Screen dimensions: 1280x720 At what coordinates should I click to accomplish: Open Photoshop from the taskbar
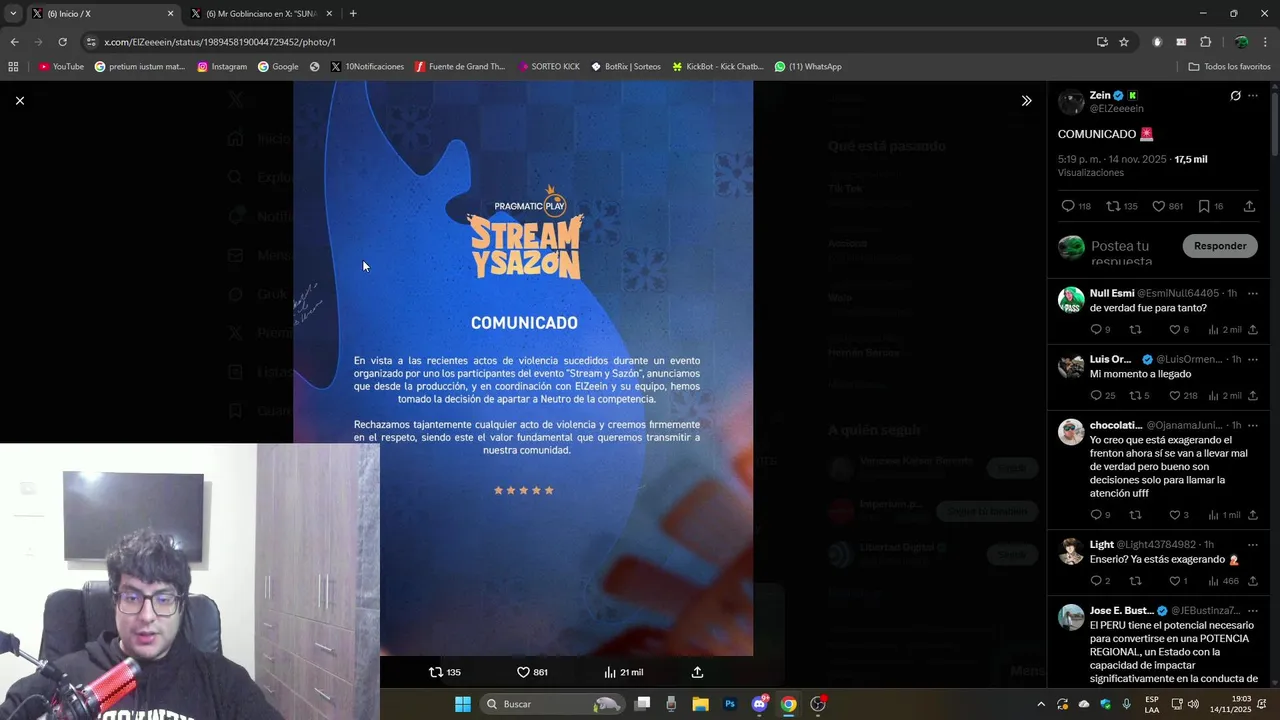point(730,704)
